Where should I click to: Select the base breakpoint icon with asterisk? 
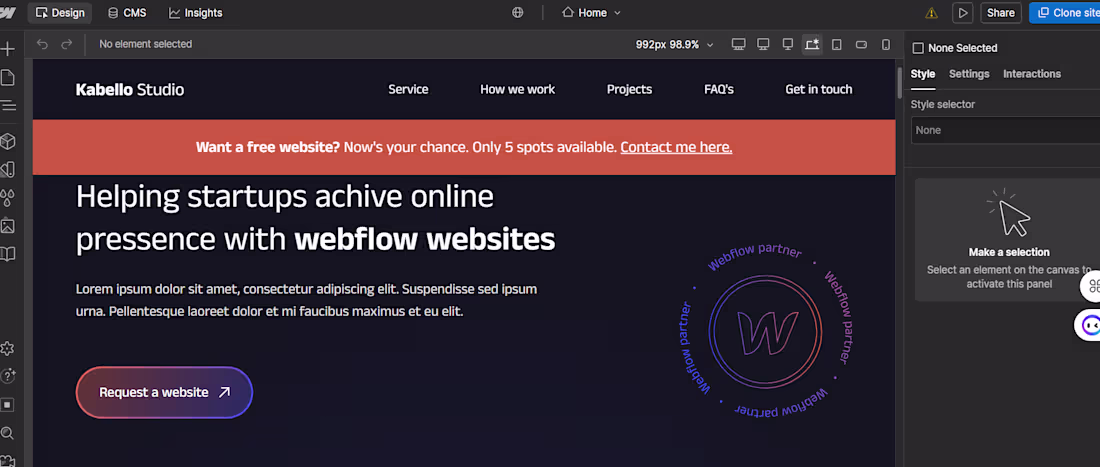pyautogui.click(x=812, y=44)
